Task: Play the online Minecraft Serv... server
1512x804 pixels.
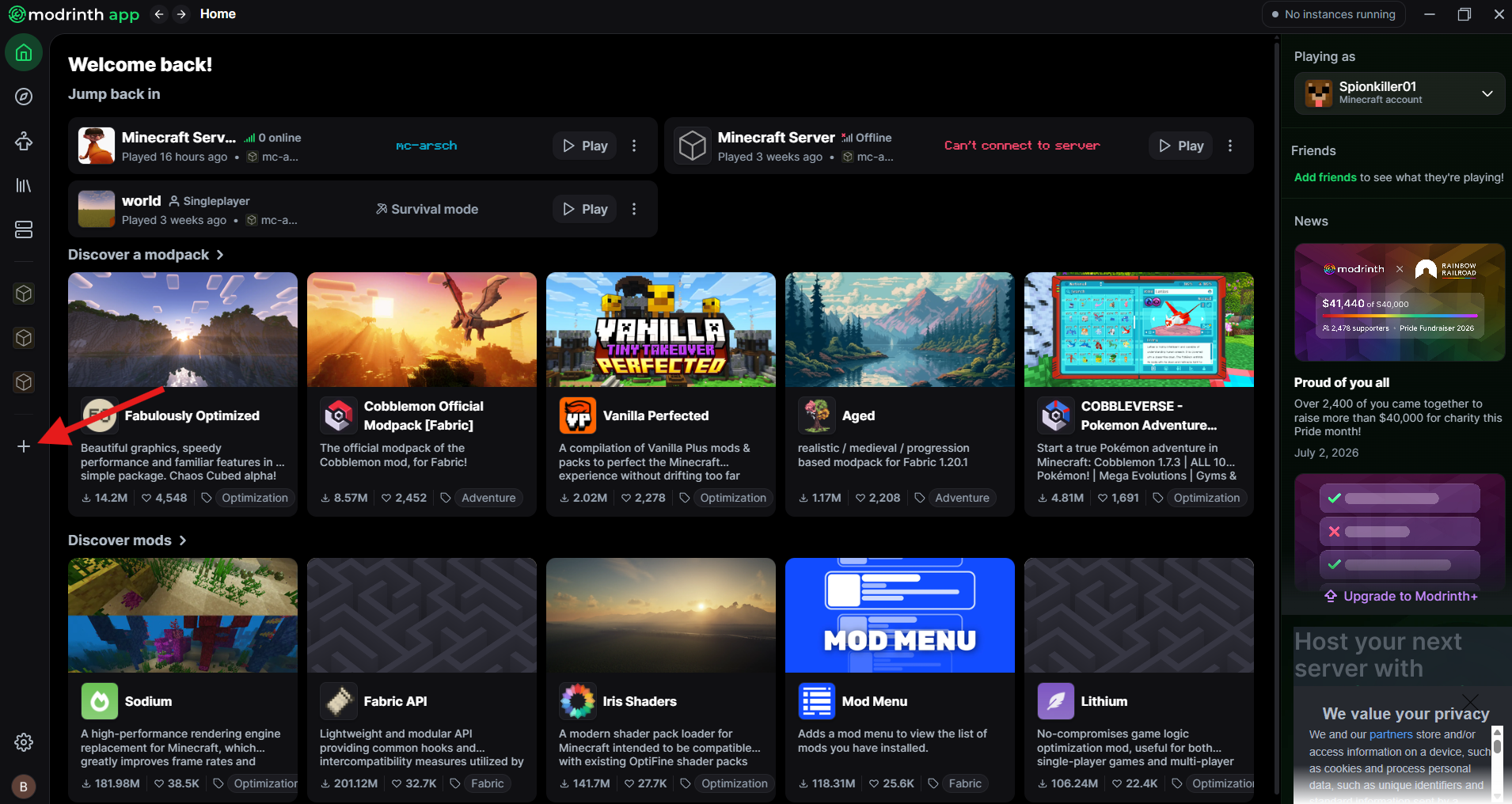Action: click(x=585, y=146)
